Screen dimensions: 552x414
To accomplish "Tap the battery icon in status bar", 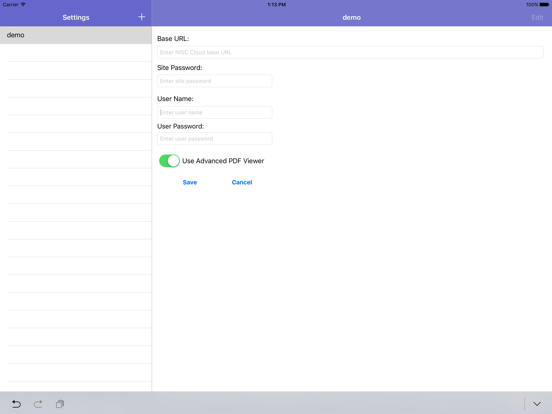I will [544, 5].
